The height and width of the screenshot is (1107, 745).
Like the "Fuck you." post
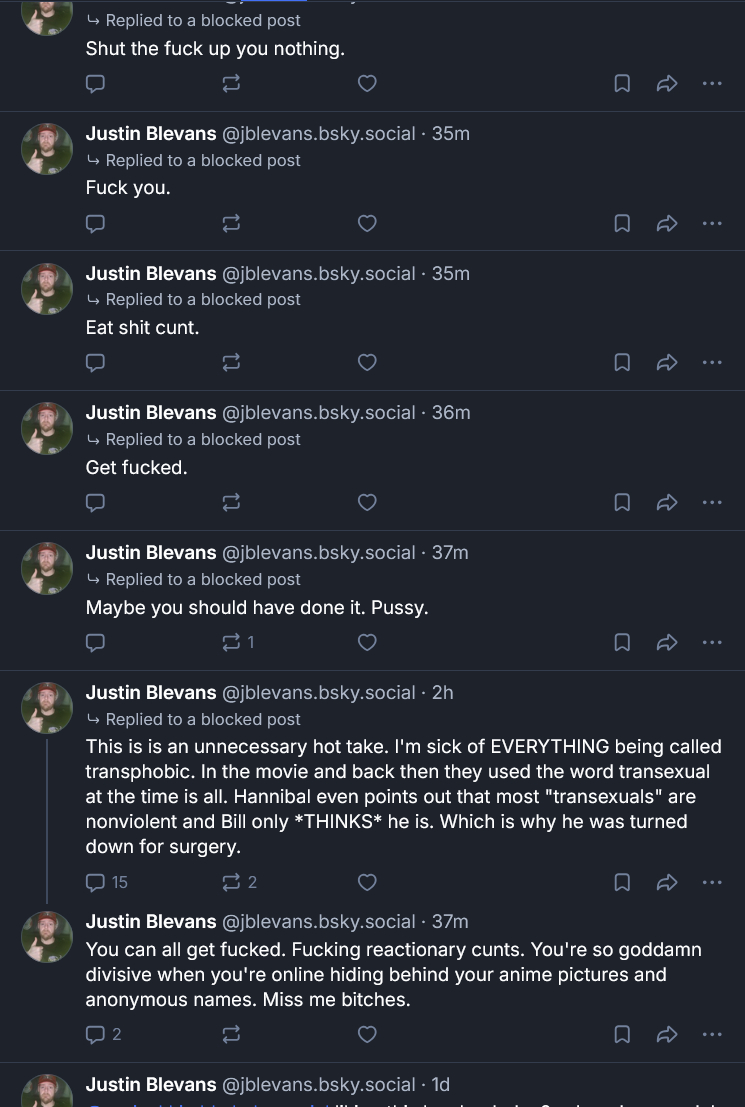[x=367, y=223]
